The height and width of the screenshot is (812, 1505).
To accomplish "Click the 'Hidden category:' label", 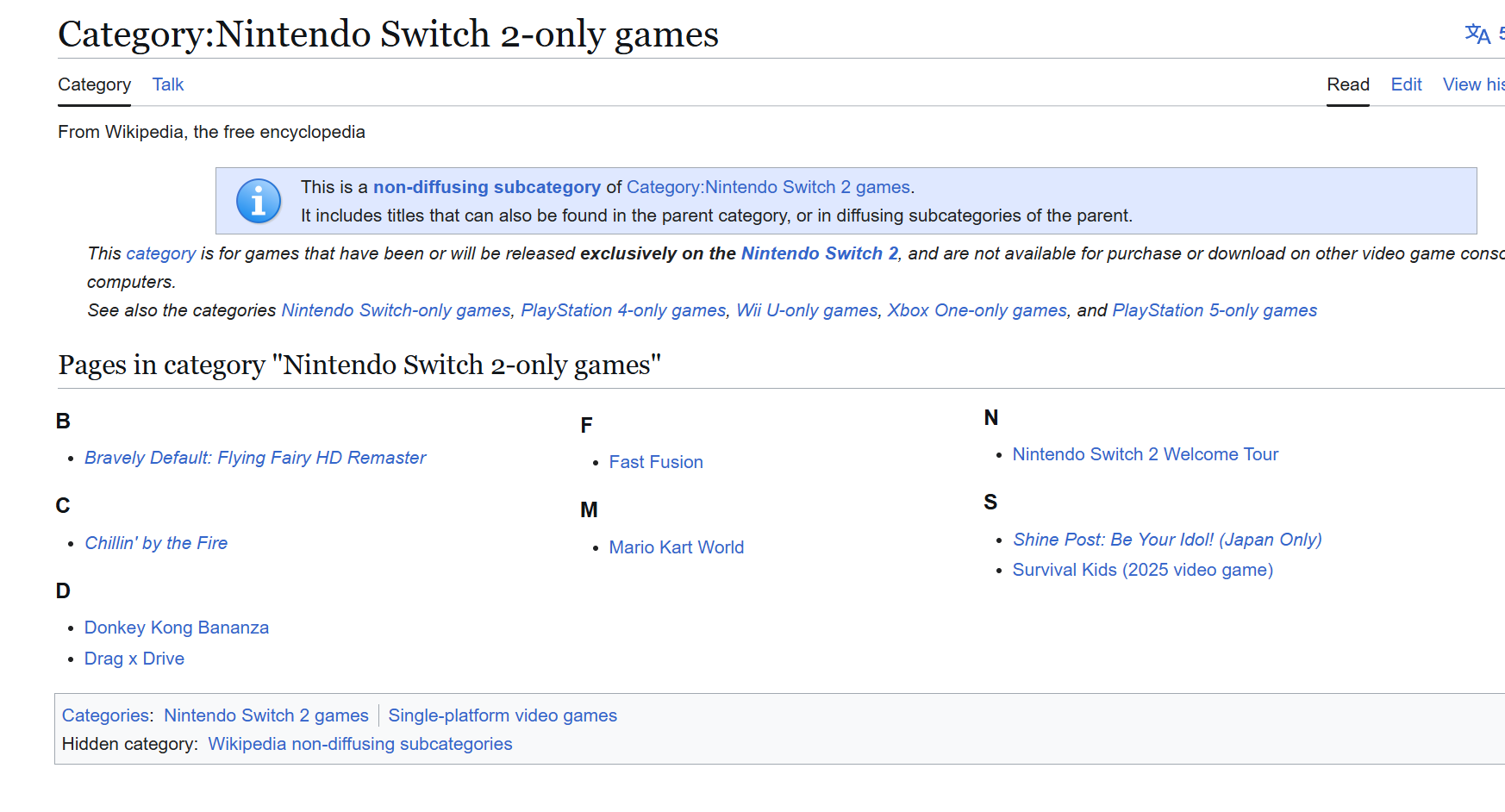I will click(x=130, y=744).
